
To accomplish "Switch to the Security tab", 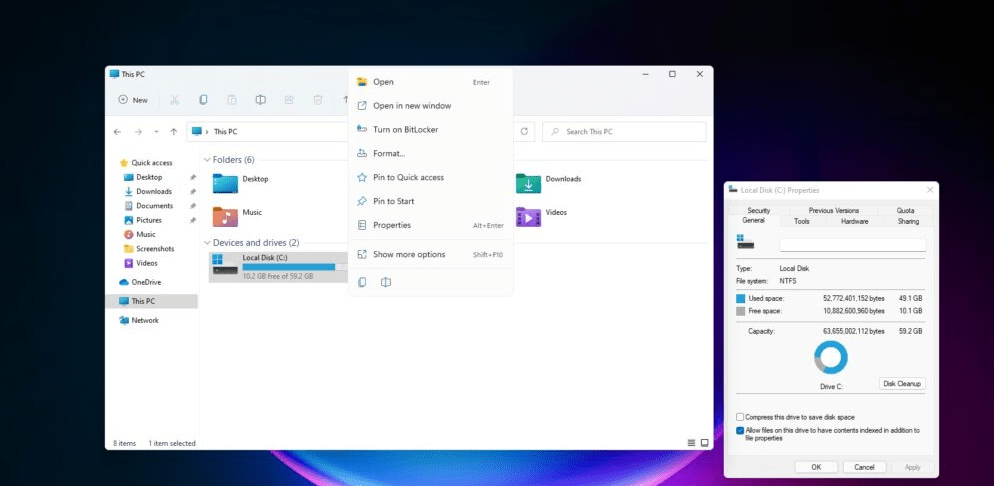I will point(758,210).
